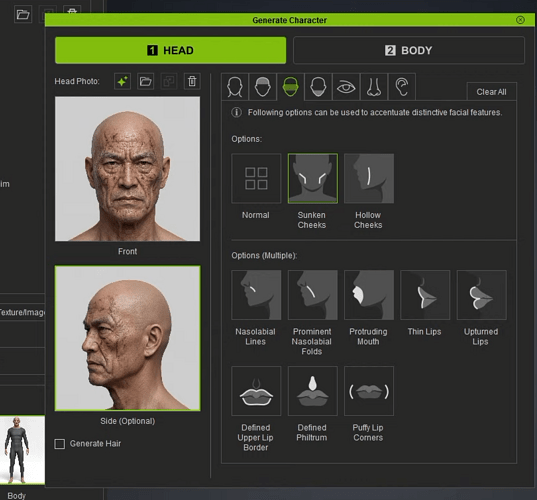Switch to the HEAD tab

[171, 50]
